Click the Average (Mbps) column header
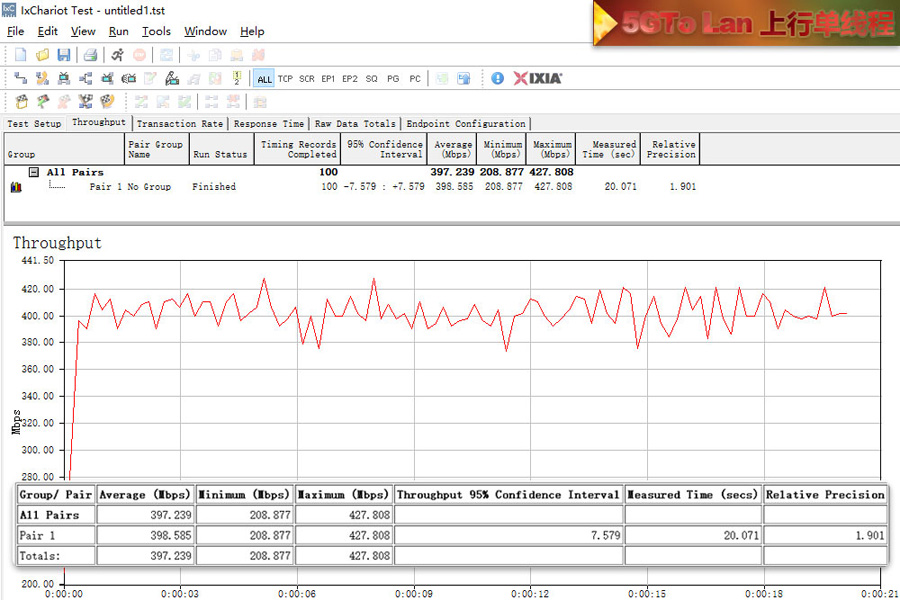 453,150
